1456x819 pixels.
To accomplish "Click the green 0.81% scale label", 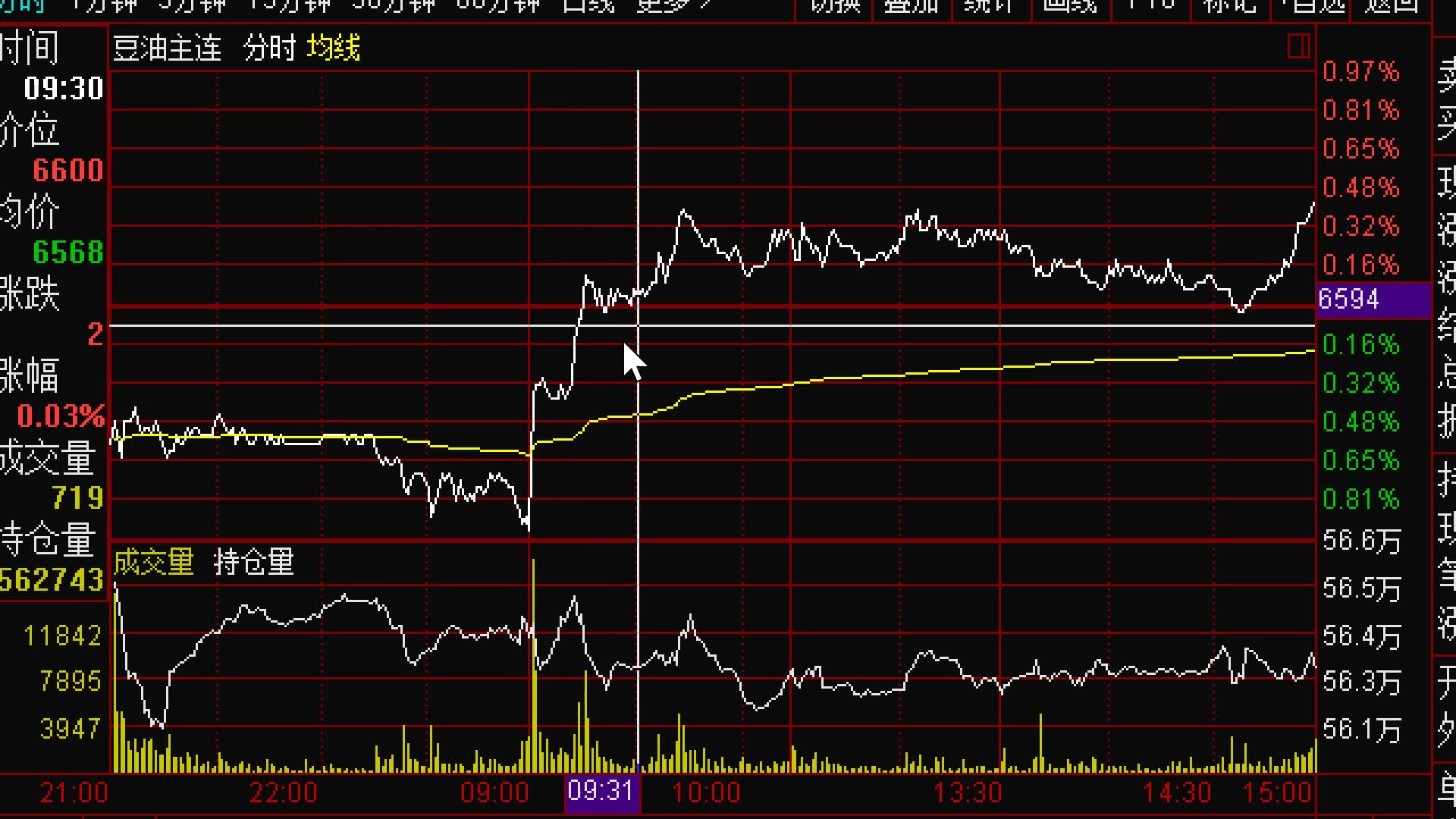I will (1361, 499).
